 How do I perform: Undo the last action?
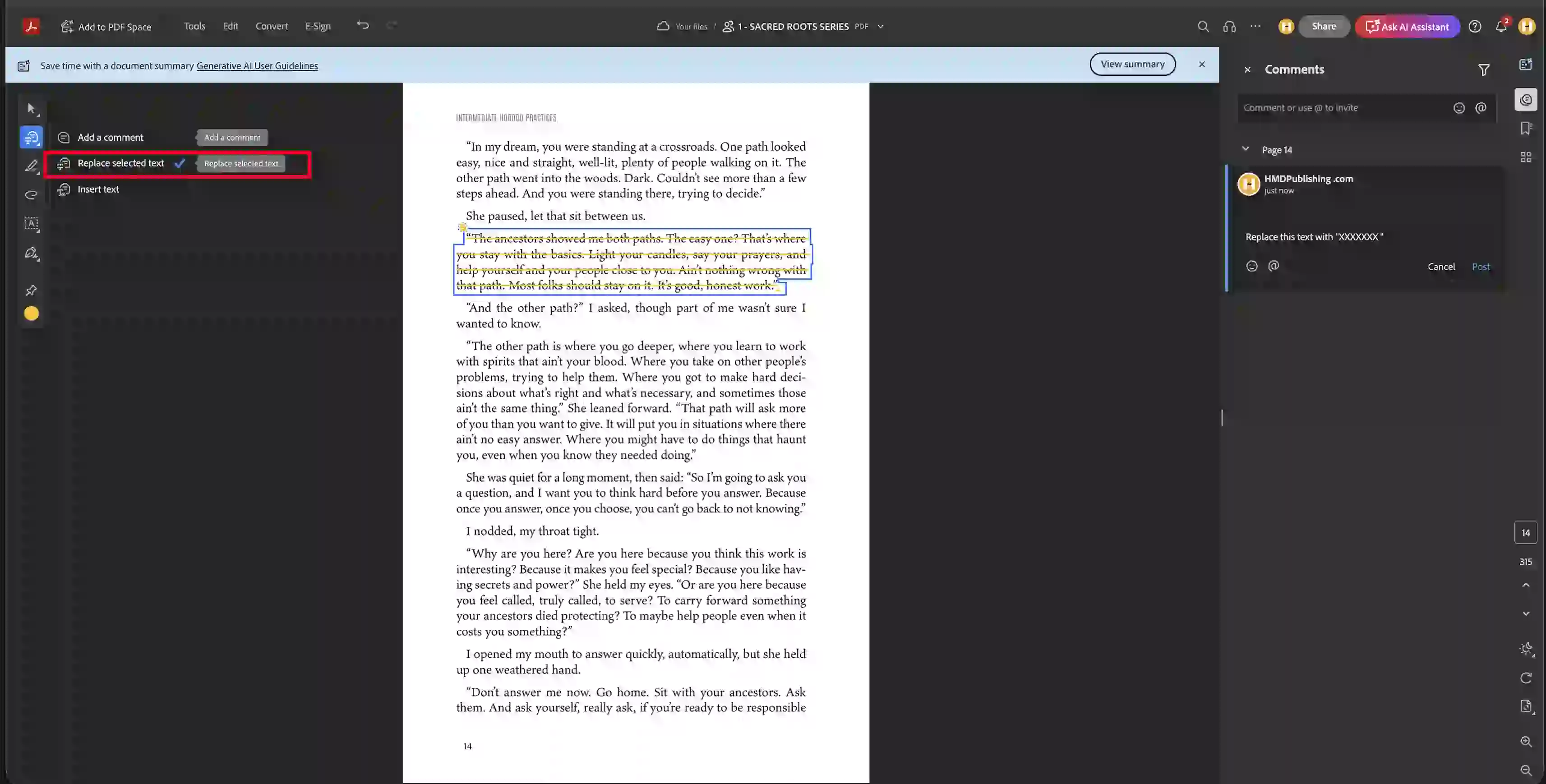click(363, 25)
